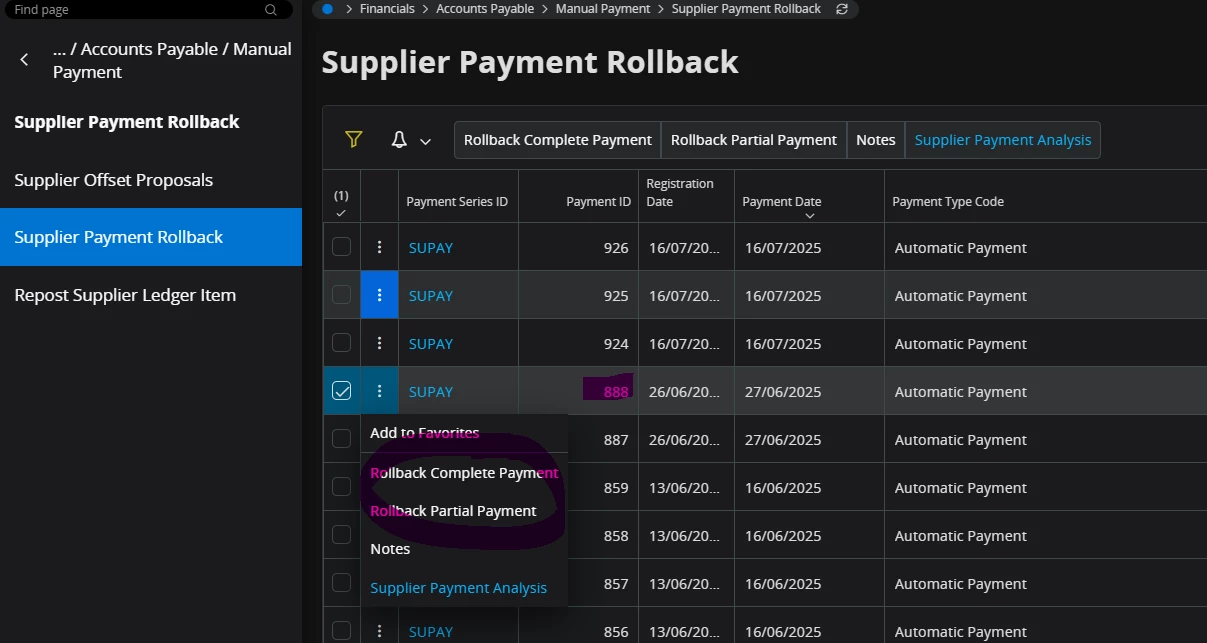The width and height of the screenshot is (1207, 643).
Task: Uncheck the row checkbox for Payment 888
Action: click(341, 390)
